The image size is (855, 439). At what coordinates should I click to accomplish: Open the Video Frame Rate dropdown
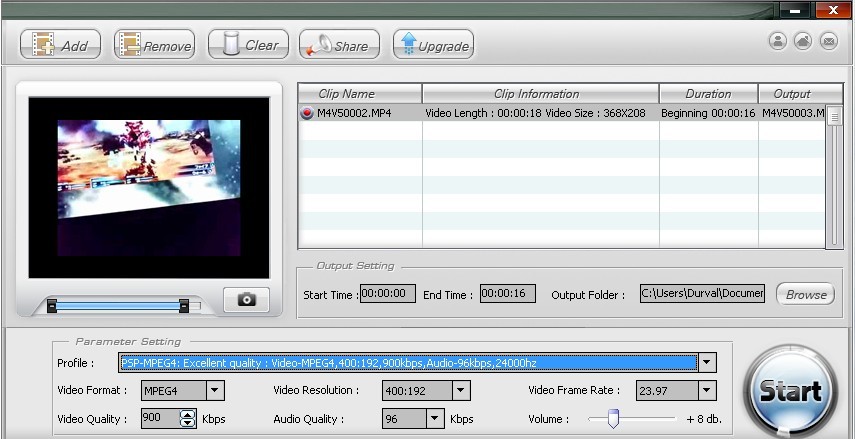(x=707, y=391)
